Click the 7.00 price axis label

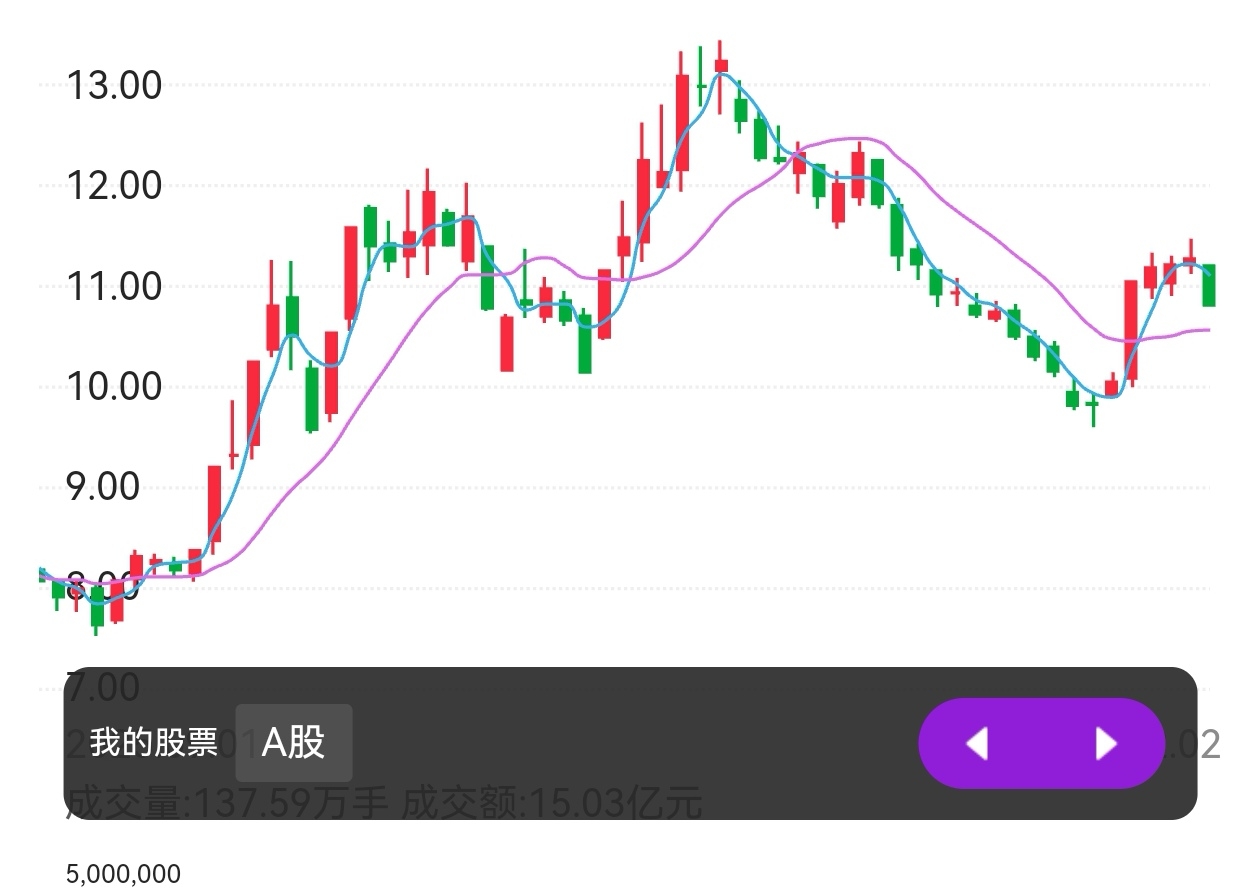tap(103, 688)
